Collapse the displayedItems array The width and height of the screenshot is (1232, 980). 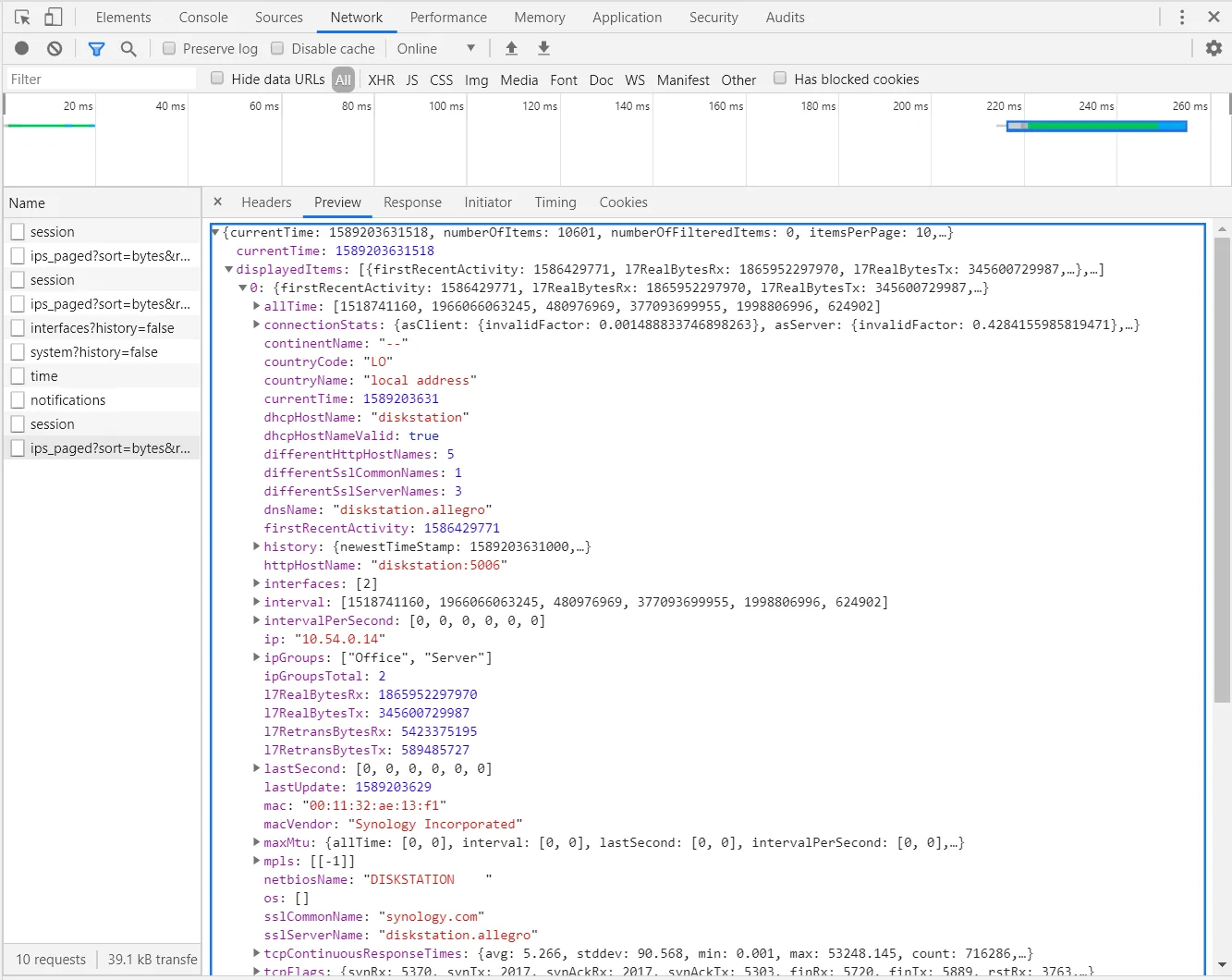tap(229, 269)
